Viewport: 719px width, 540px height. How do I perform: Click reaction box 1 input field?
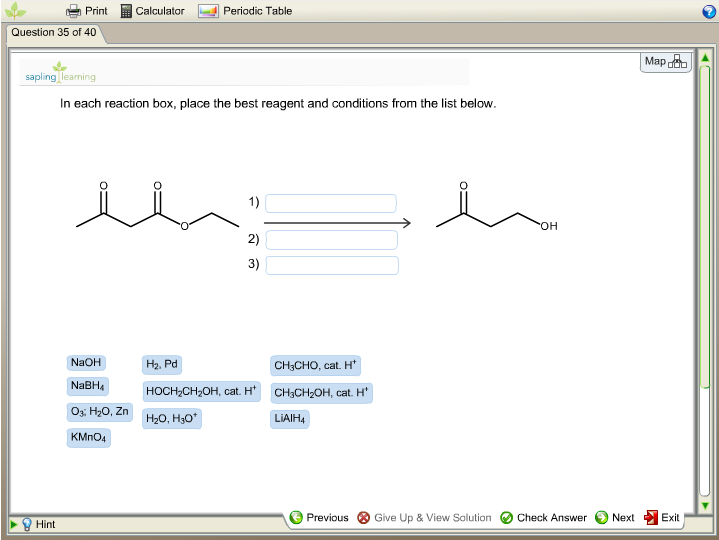(331, 204)
